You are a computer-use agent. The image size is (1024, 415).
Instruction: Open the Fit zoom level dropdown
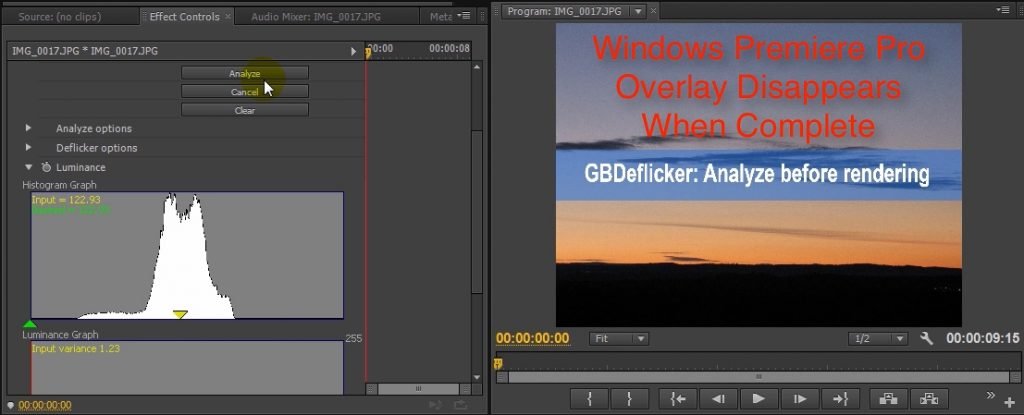tap(618, 339)
